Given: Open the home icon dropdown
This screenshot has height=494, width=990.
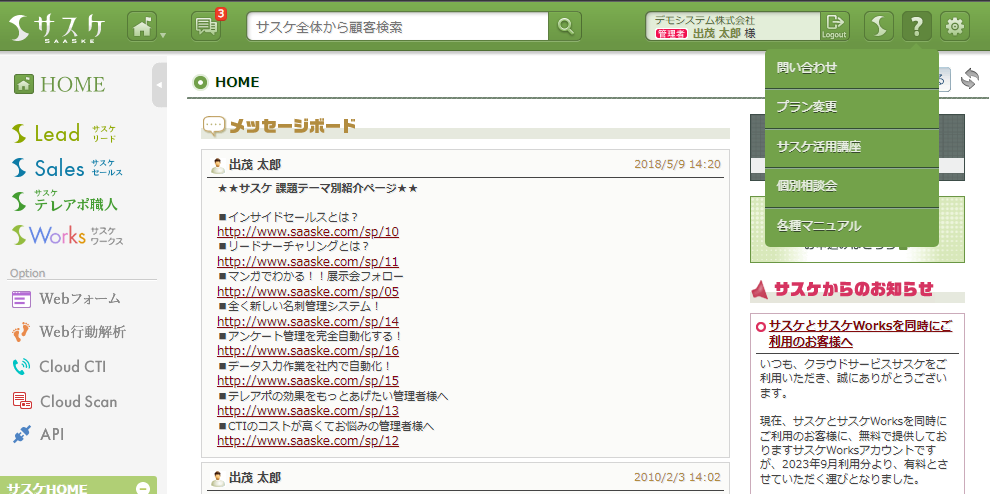Looking at the screenshot, I should 146,27.
